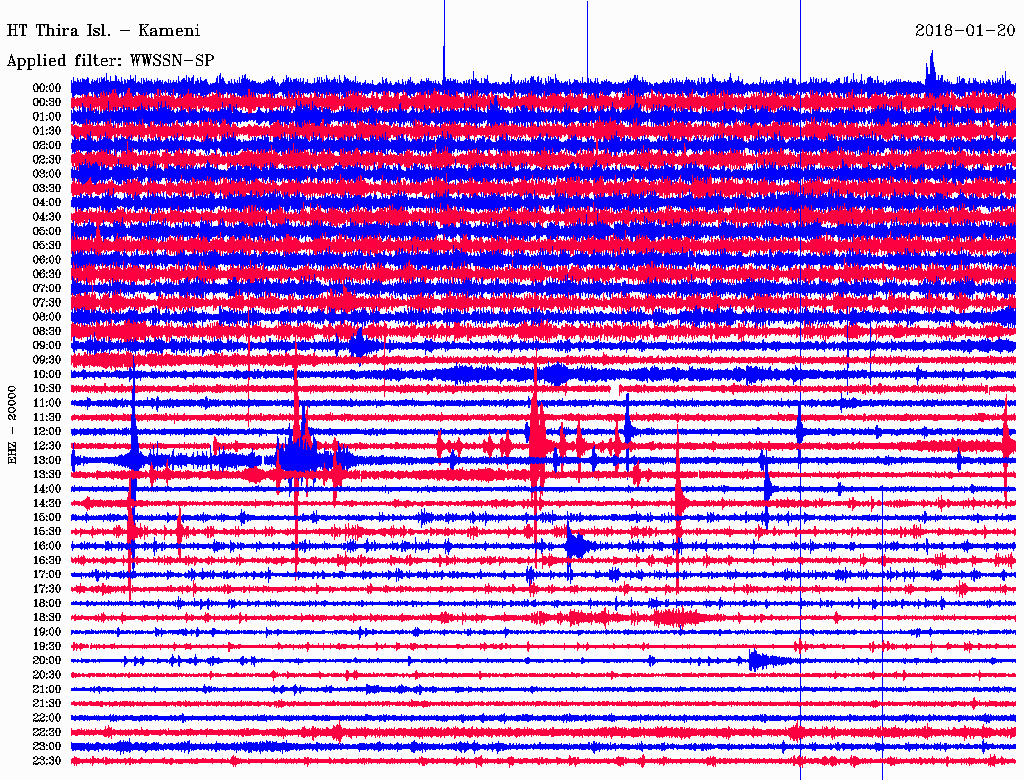Select the 00:00 time label

click(47, 88)
